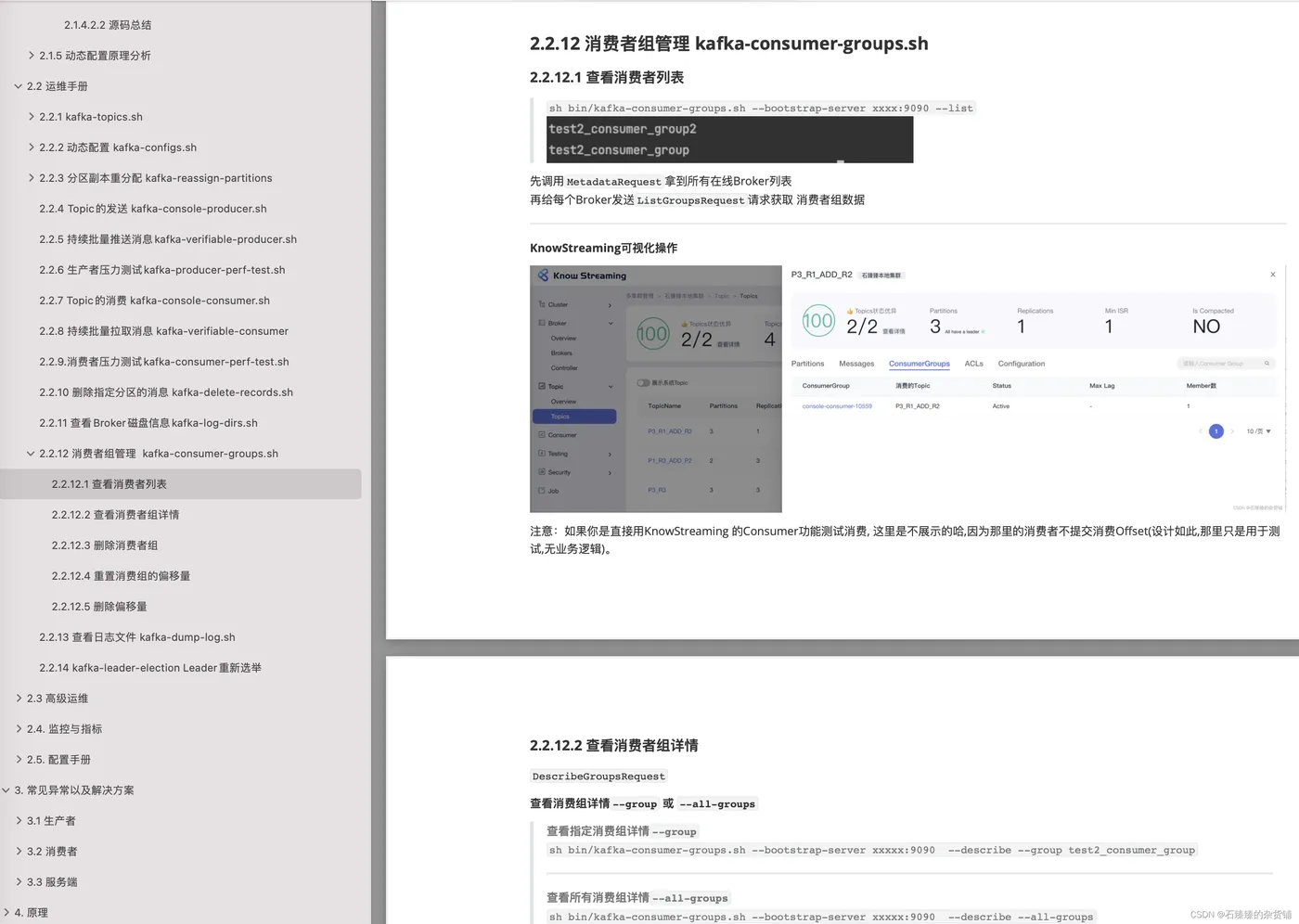Expand the Testing submenu chevron
The image size is (1299, 924).
pos(610,455)
